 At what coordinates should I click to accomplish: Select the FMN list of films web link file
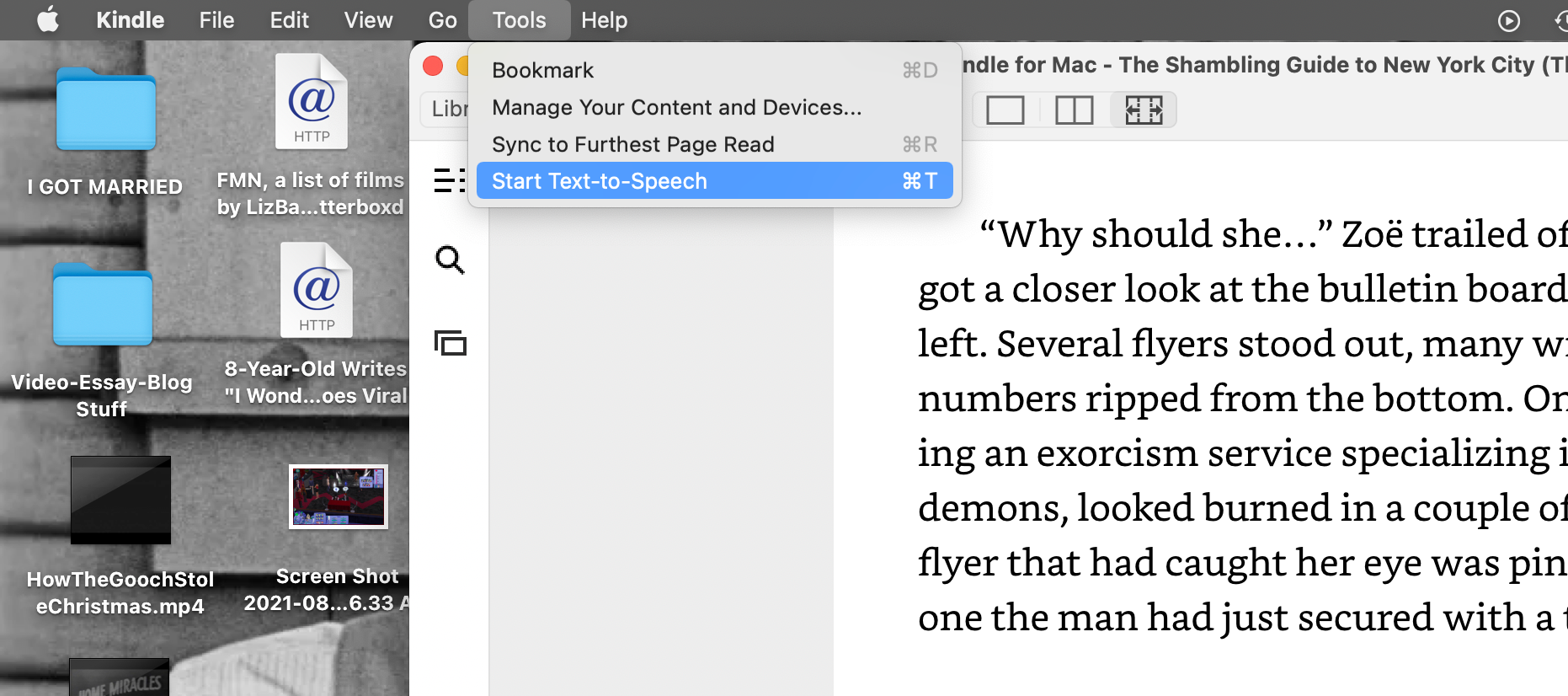[312, 103]
